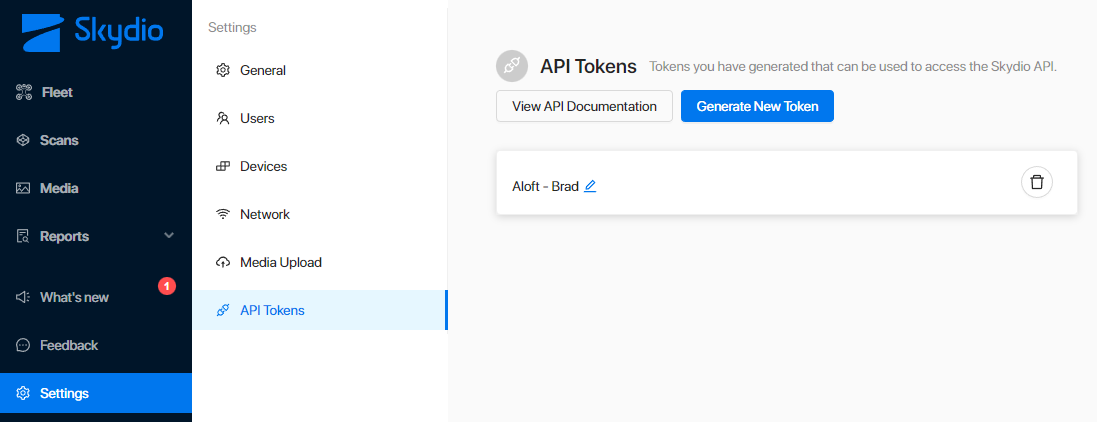Click the Skydio logo
Image resolution: width=1097 pixels, height=422 pixels.
click(92, 33)
